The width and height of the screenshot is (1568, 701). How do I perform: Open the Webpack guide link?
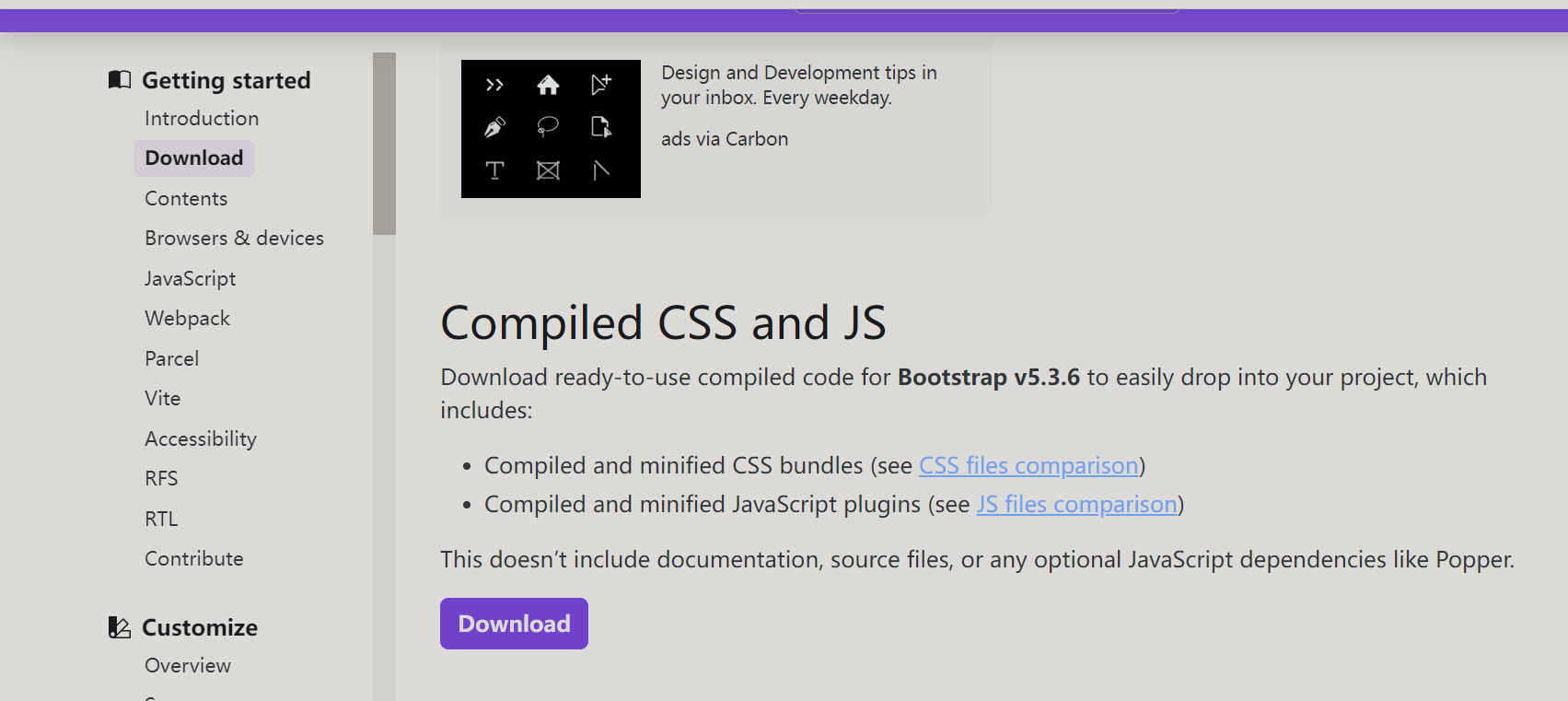pyautogui.click(x=187, y=318)
